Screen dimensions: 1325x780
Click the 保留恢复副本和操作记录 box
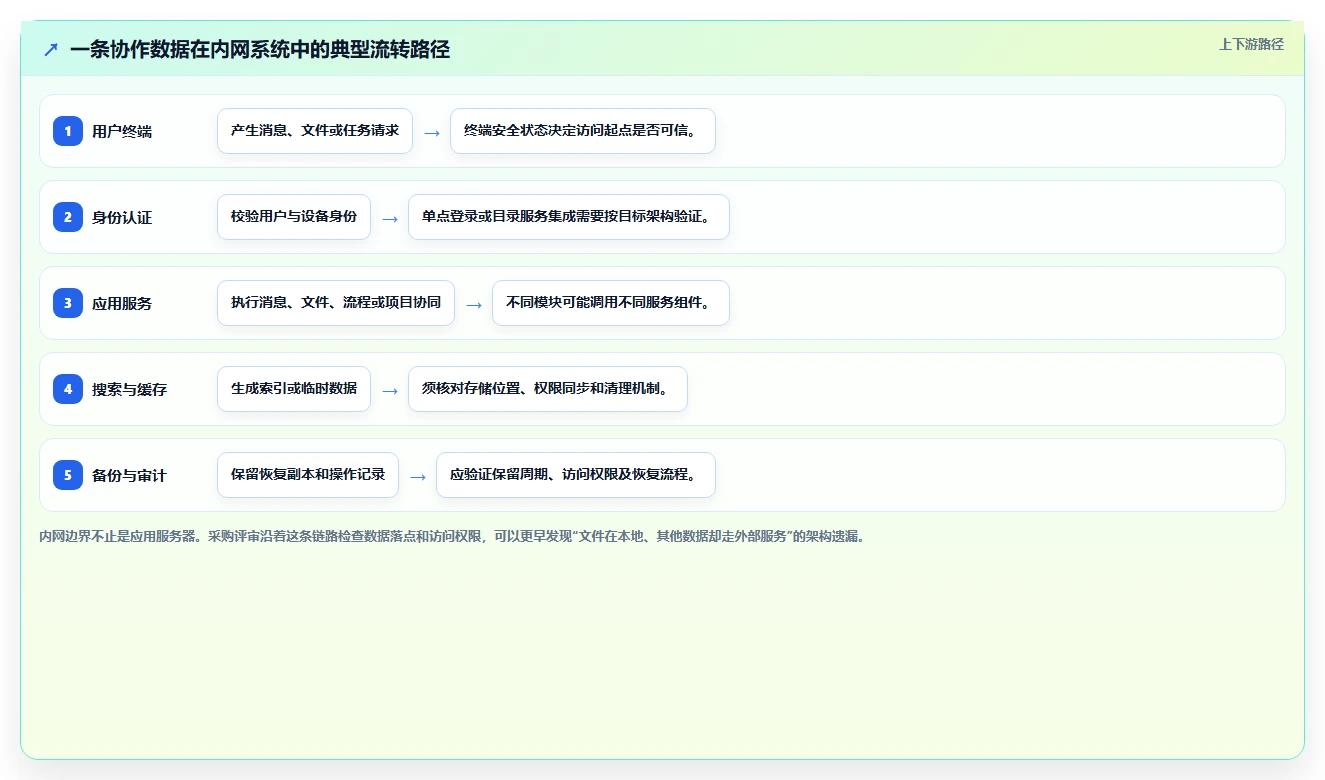point(308,475)
